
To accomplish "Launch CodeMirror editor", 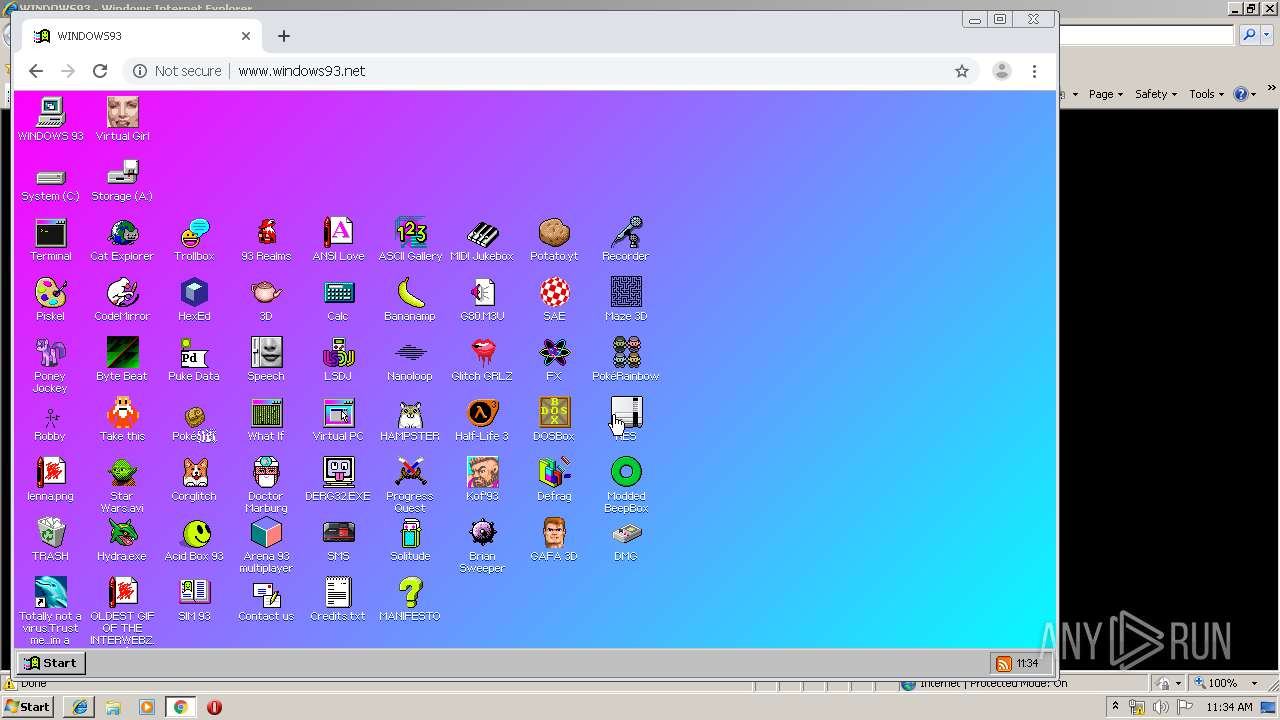I will 122,300.
